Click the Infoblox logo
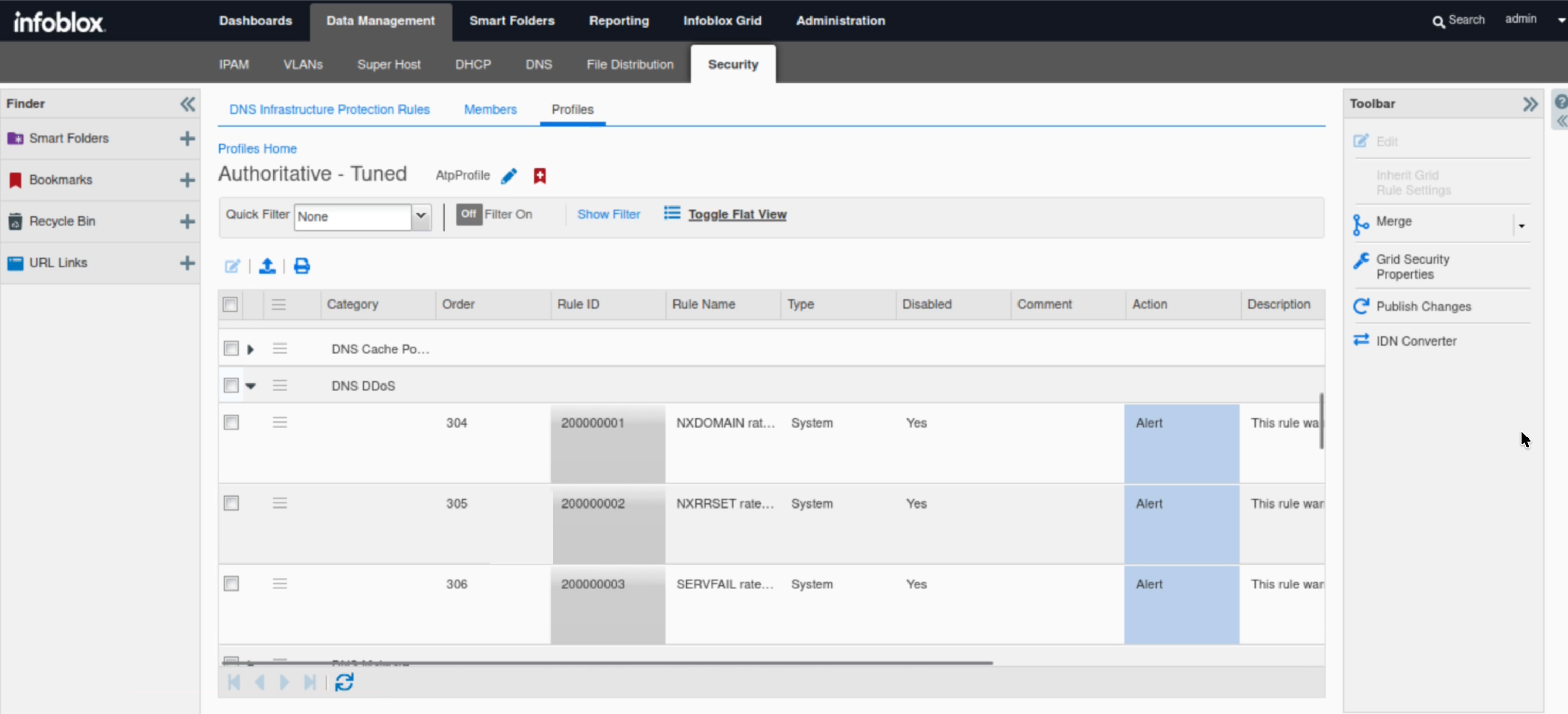Image resolution: width=1568 pixels, height=714 pixels. point(59,22)
